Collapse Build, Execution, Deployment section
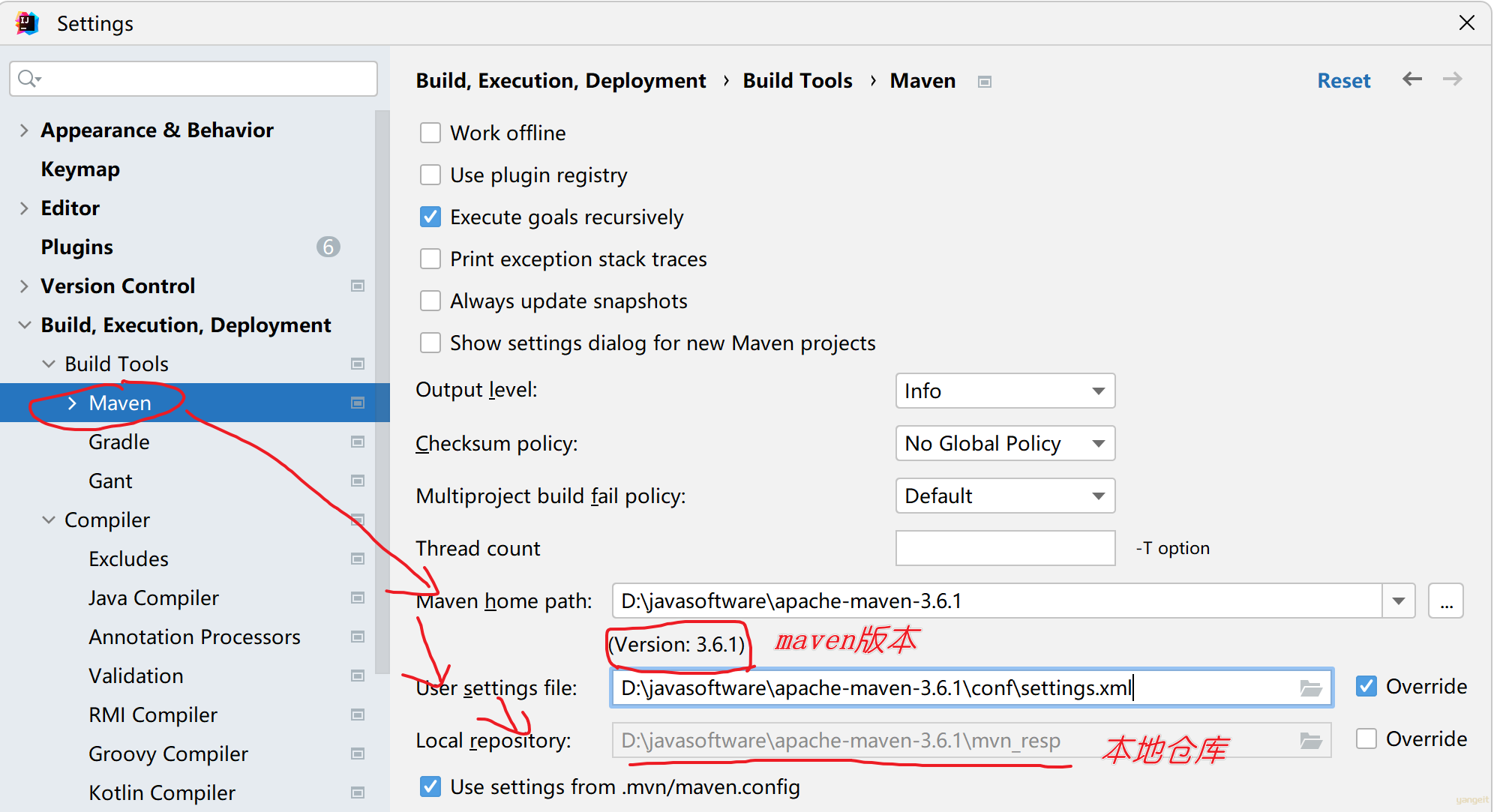Image resolution: width=1497 pixels, height=812 pixels. tap(24, 325)
